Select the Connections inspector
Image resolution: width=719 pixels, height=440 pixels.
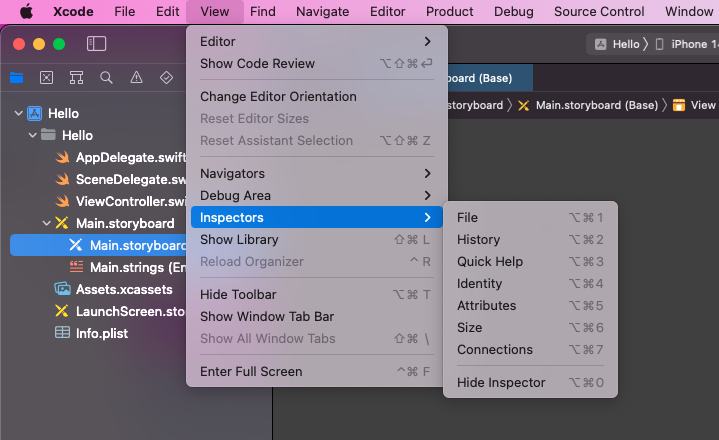coord(530,349)
